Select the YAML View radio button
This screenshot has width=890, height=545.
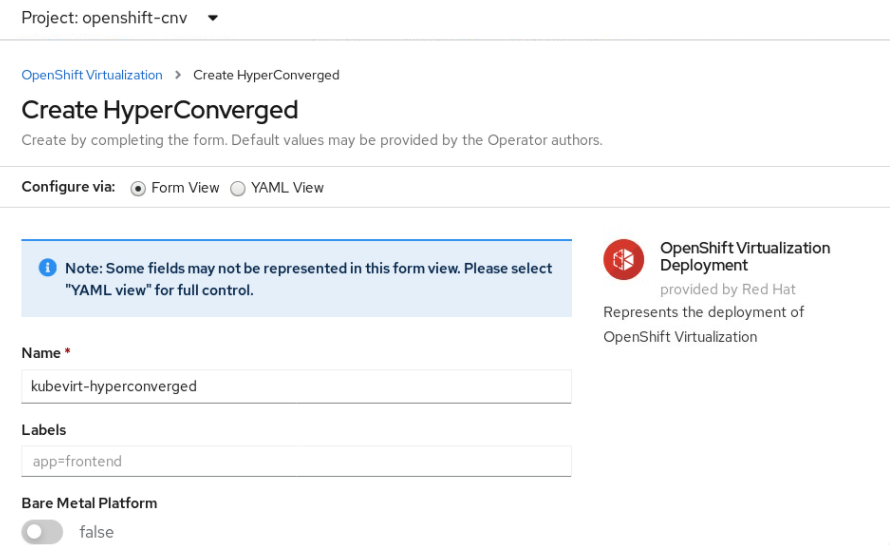click(238, 188)
